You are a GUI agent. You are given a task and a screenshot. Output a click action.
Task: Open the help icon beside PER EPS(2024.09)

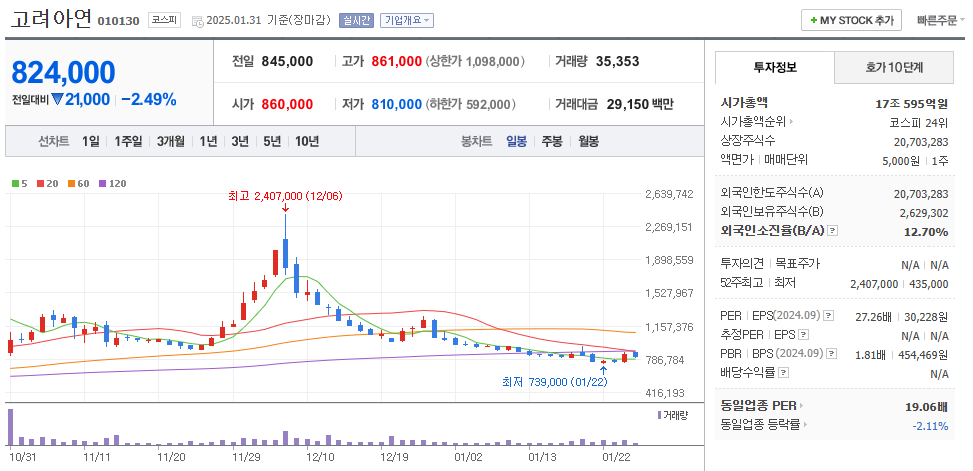829,316
